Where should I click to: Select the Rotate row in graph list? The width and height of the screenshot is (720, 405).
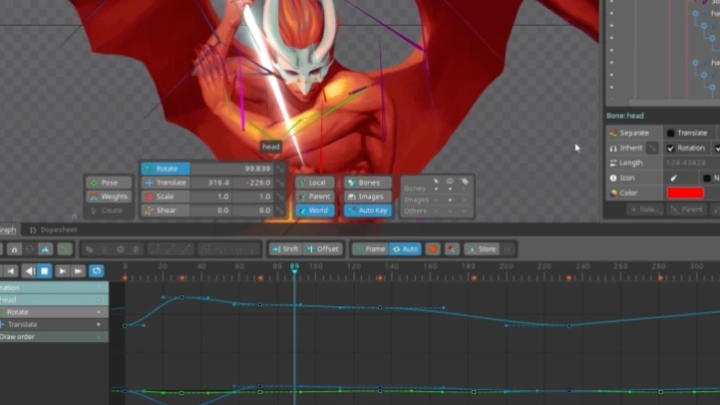(x=54, y=312)
